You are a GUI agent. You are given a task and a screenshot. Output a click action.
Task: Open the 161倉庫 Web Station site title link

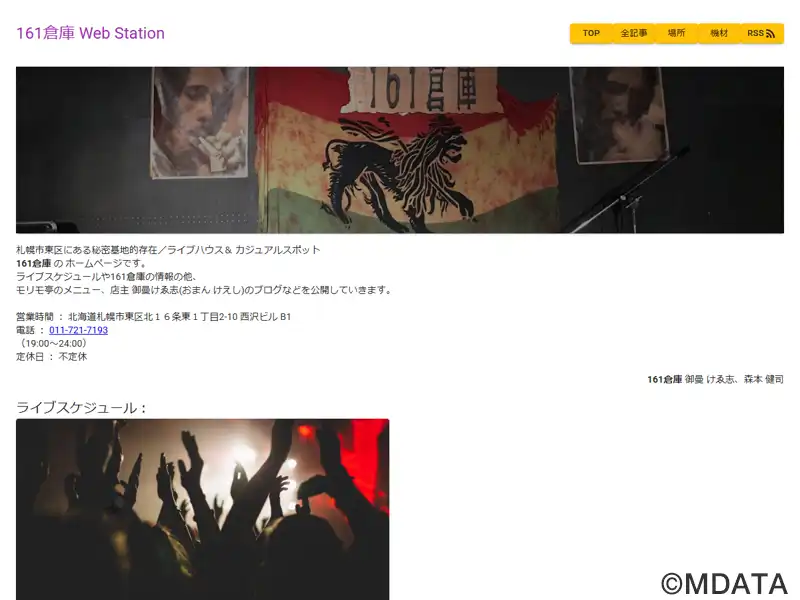tap(90, 33)
